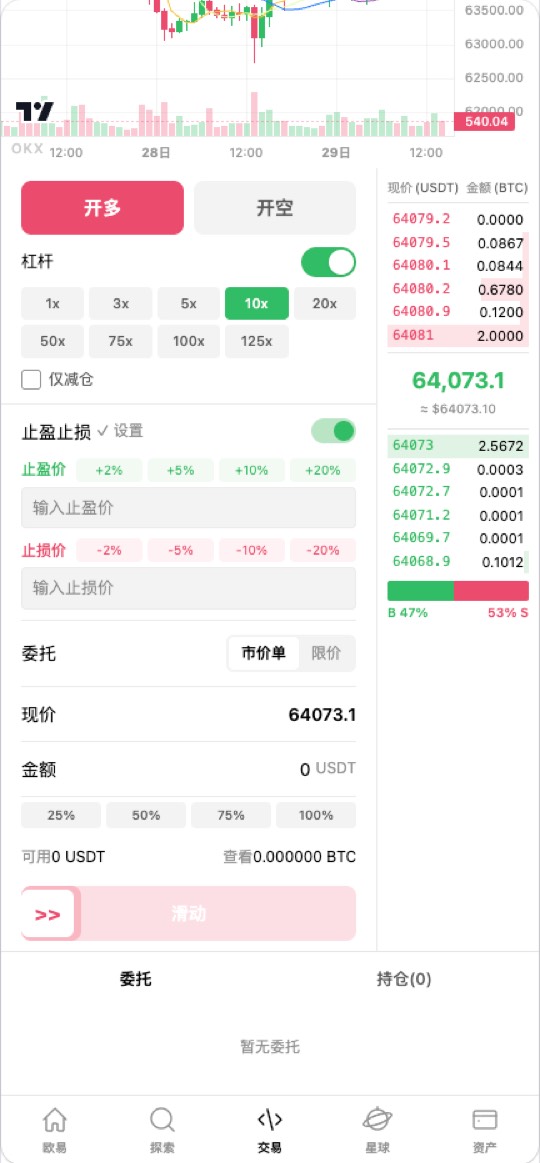Set leverage to 20x
Image resolution: width=540 pixels, height=1163 pixels.
pos(325,303)
